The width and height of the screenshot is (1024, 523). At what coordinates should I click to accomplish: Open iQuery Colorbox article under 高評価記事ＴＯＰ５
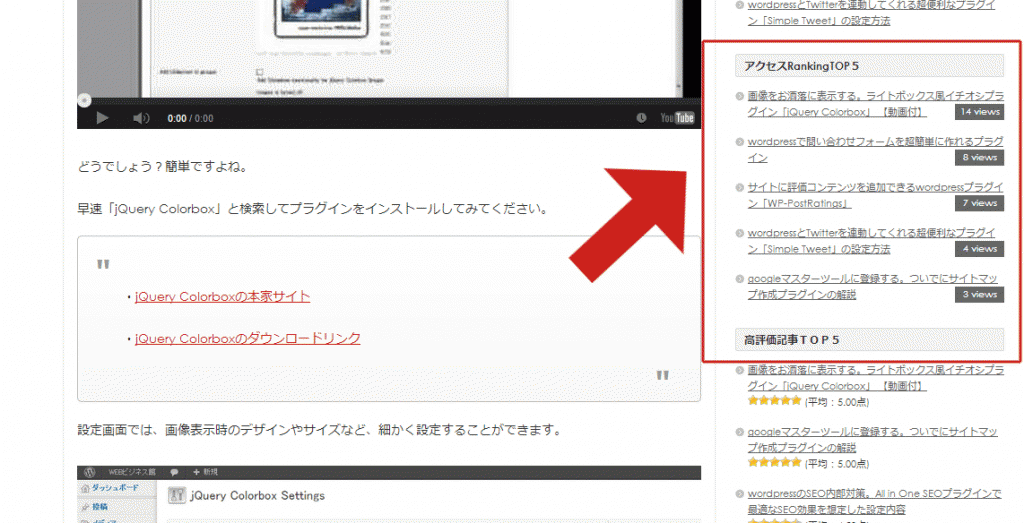[x=875, y=378]
